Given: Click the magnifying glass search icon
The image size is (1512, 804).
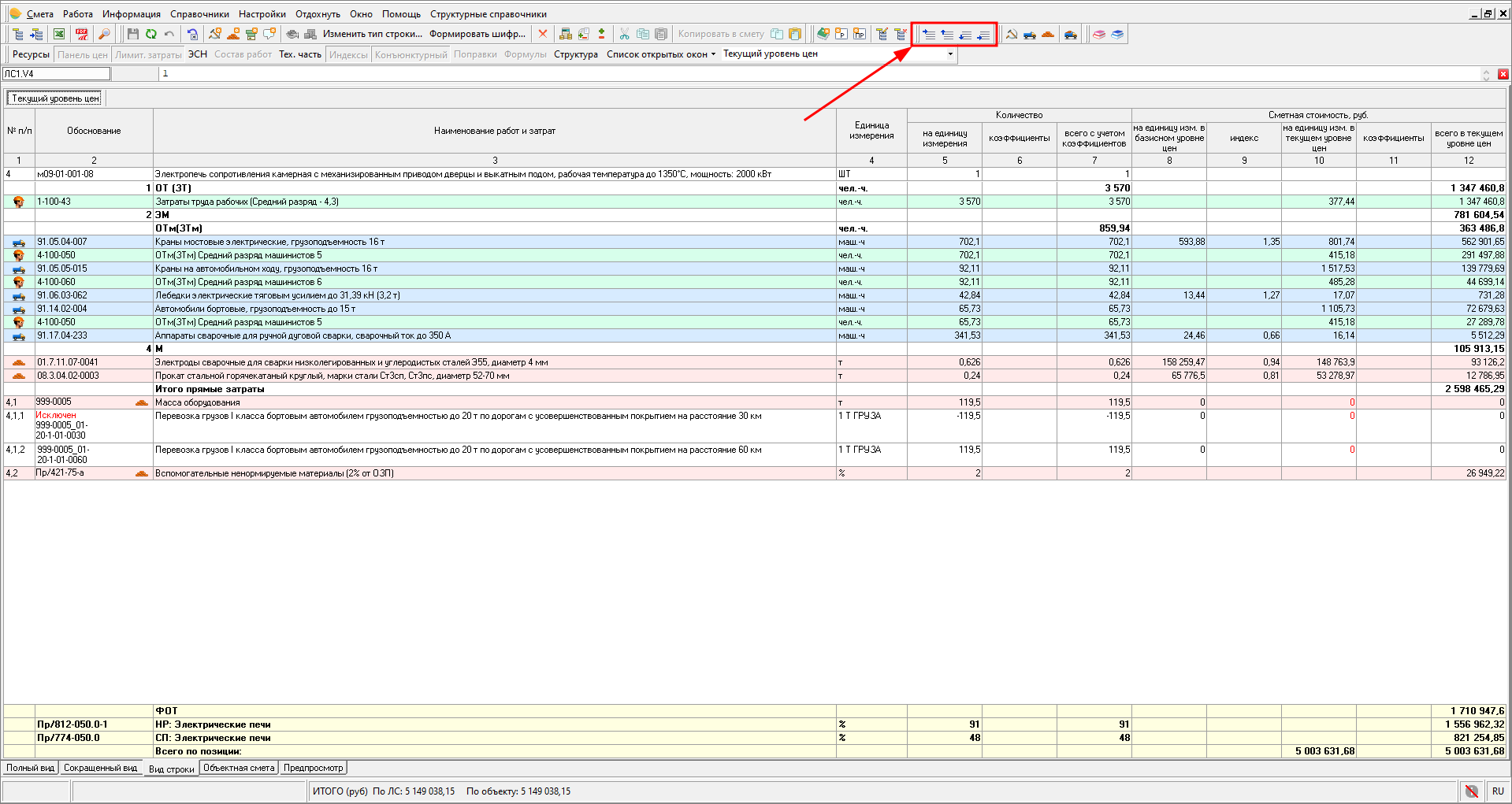Looking at the screenshot, I should pyautogui.click(x=104, y=34).
